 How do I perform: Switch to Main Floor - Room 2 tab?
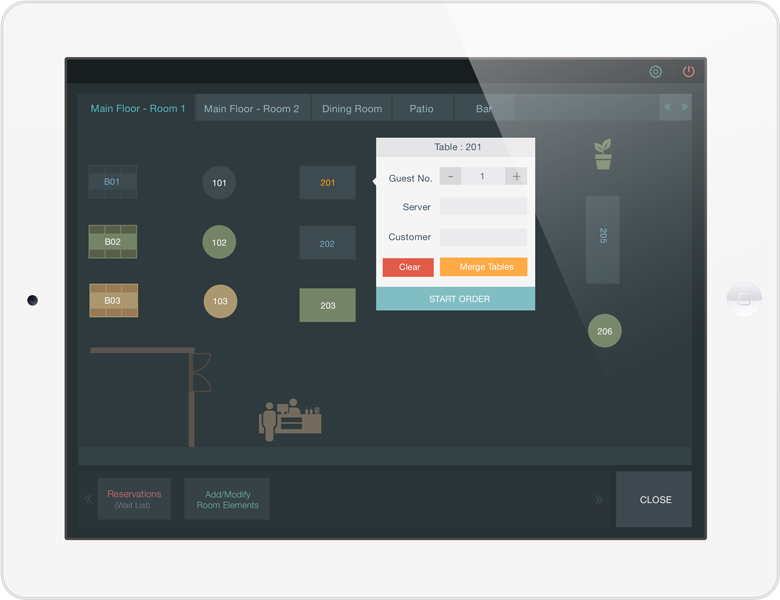[252, 108]
